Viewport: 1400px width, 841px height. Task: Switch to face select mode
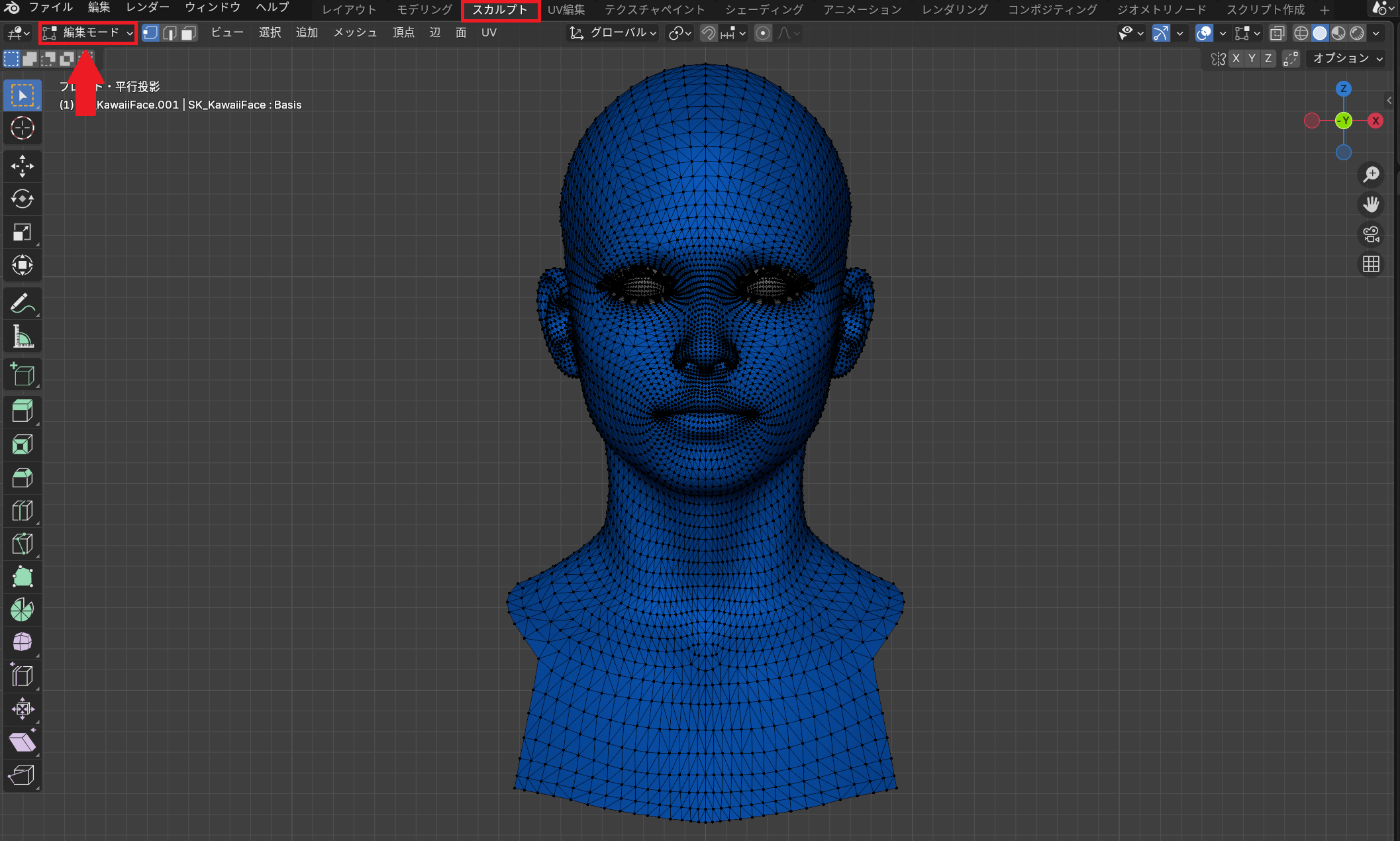pyautogui.click(x=188, y=33)
